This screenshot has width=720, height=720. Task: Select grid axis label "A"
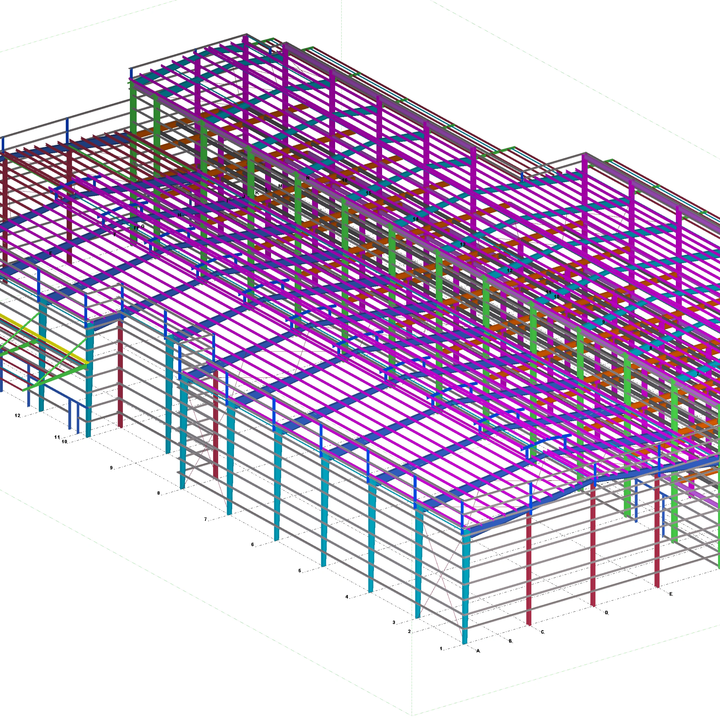tap(478, 651)
